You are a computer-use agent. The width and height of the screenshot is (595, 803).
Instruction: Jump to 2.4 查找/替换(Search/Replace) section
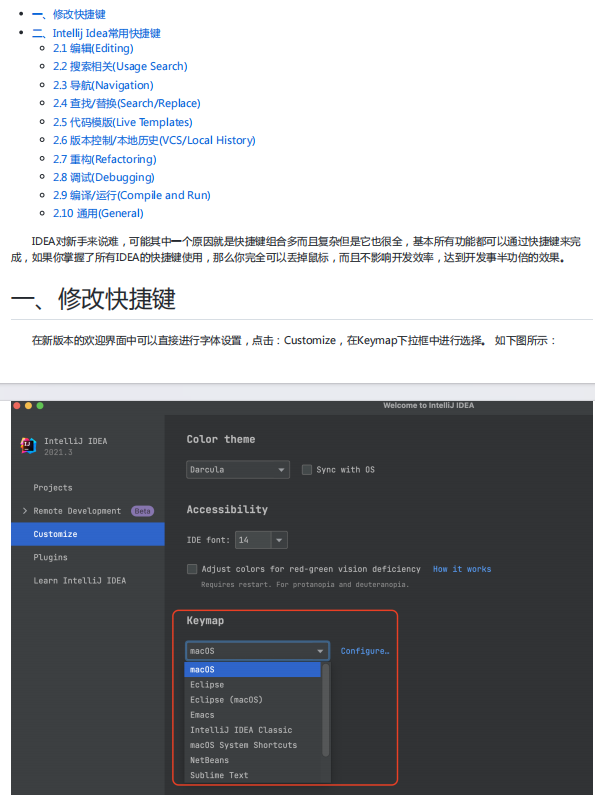[127, 103]
